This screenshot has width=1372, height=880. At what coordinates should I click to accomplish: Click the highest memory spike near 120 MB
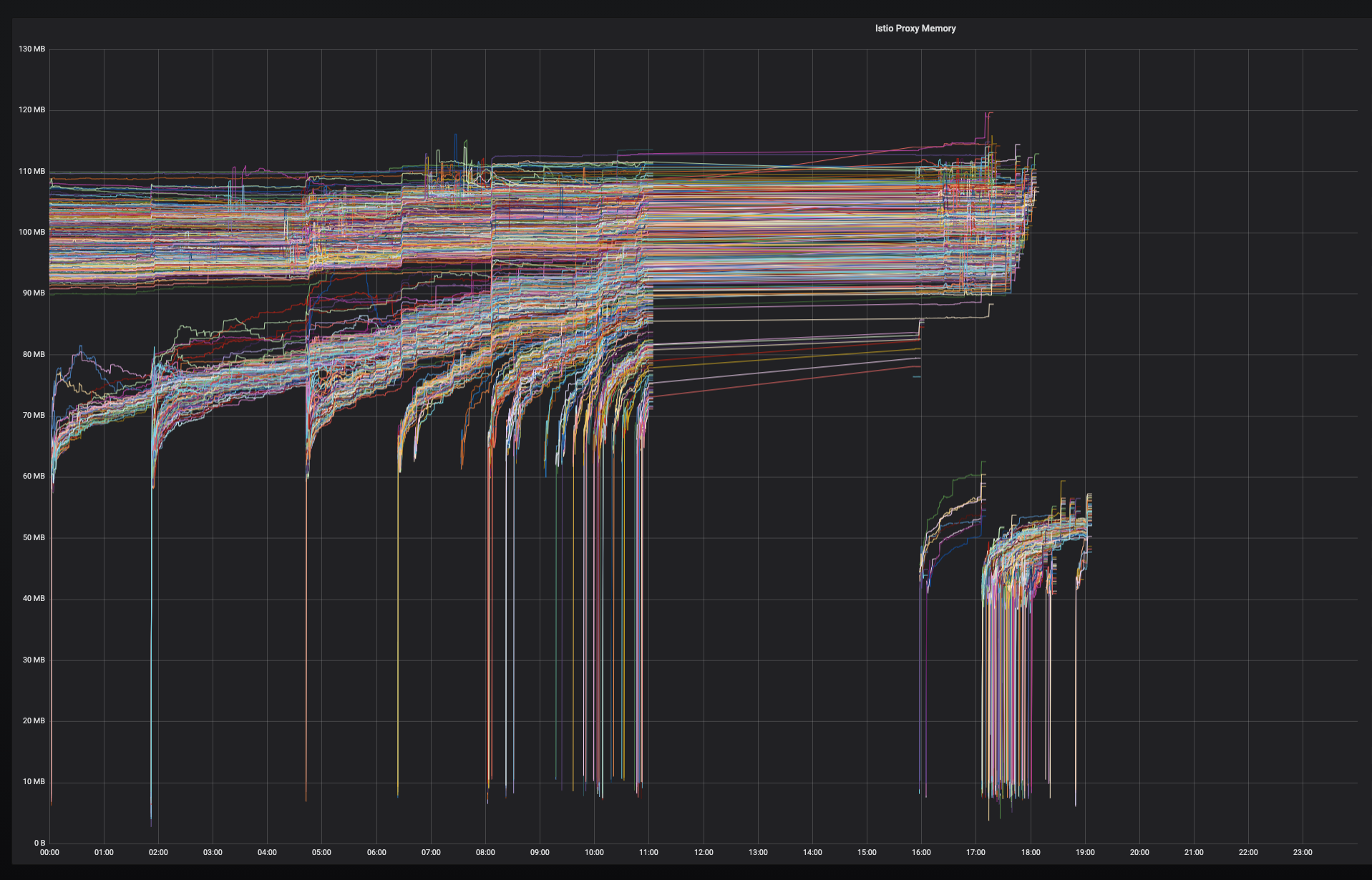point(989,113)
